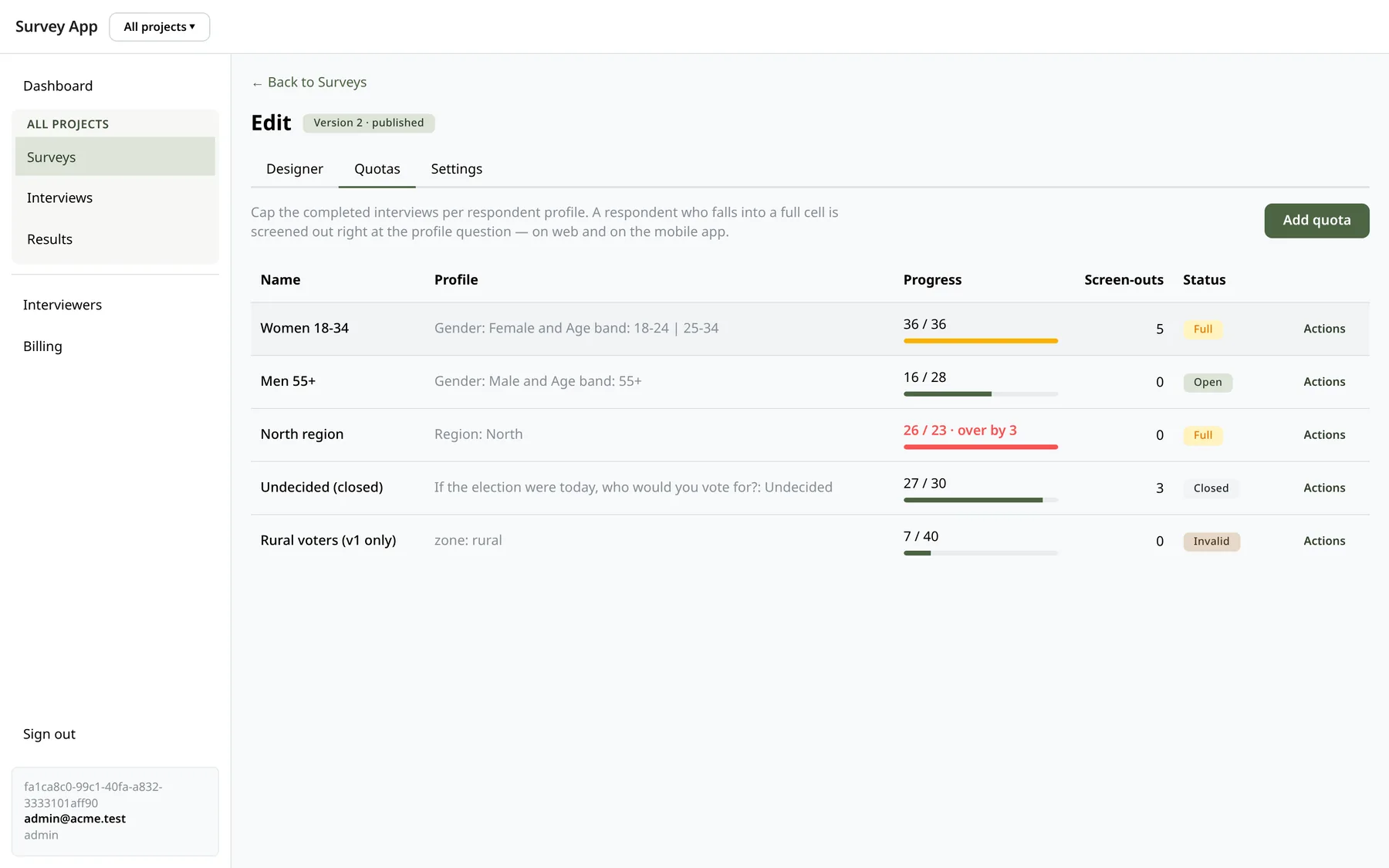1389x868 pixels.
Task: Open Actions for Women 18-34 quota
Action: coord(1324,329)
